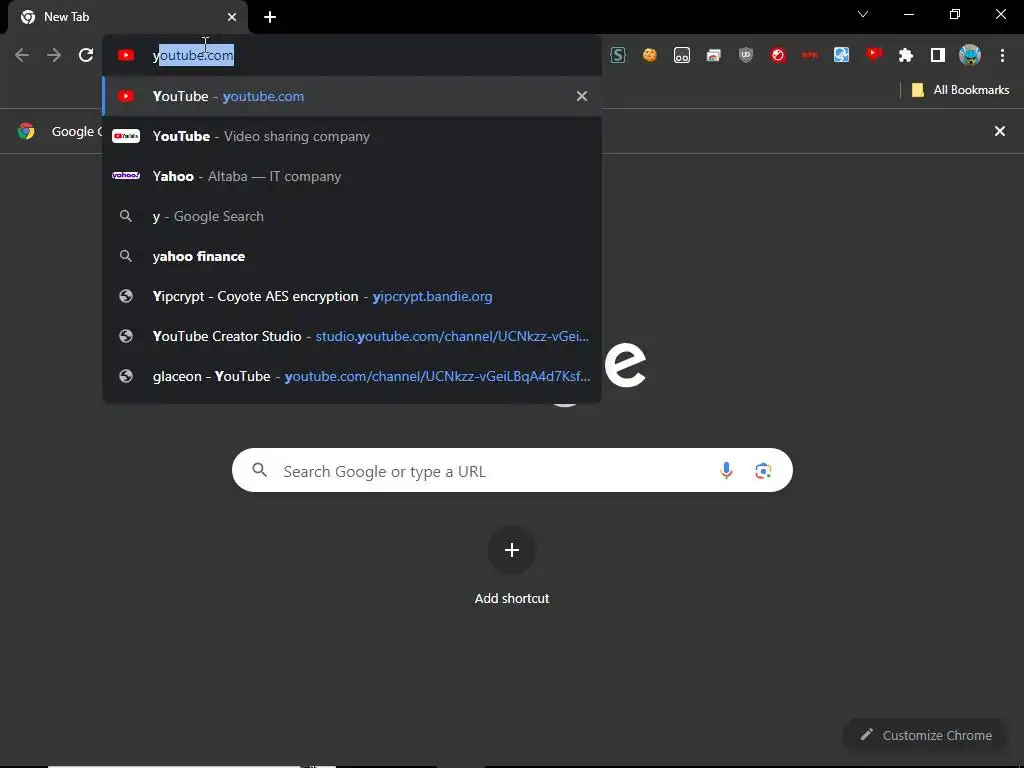Choose the yahoo finance search suggestion
Viewport: 1024px width, 768px height.
point(352,256)
